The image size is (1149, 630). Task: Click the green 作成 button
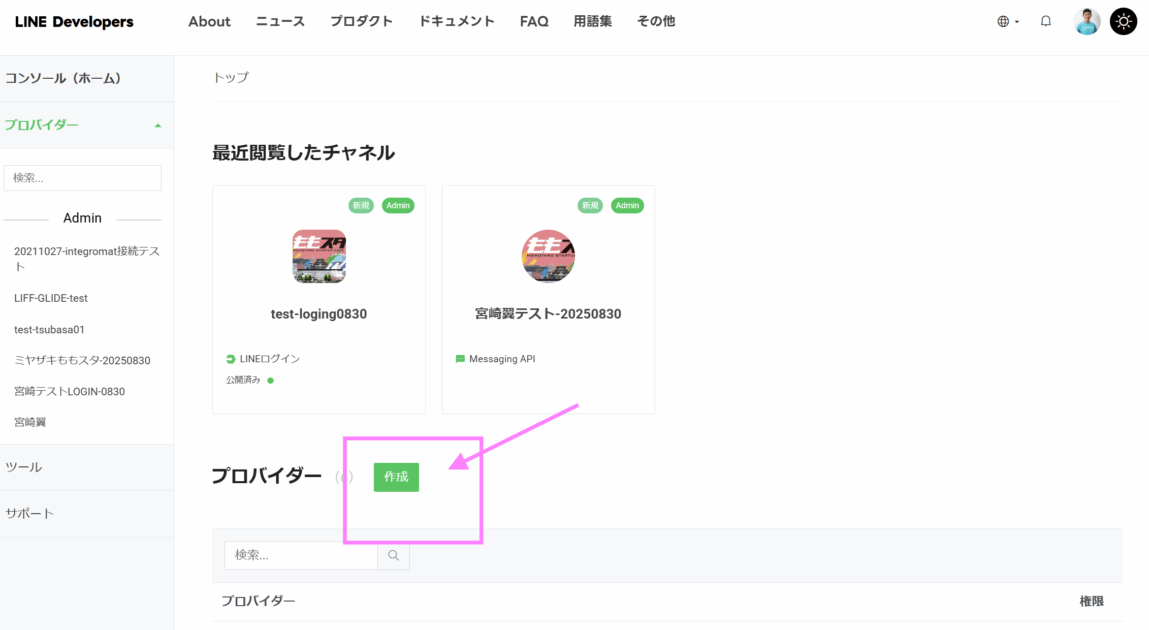coord(396,477)
